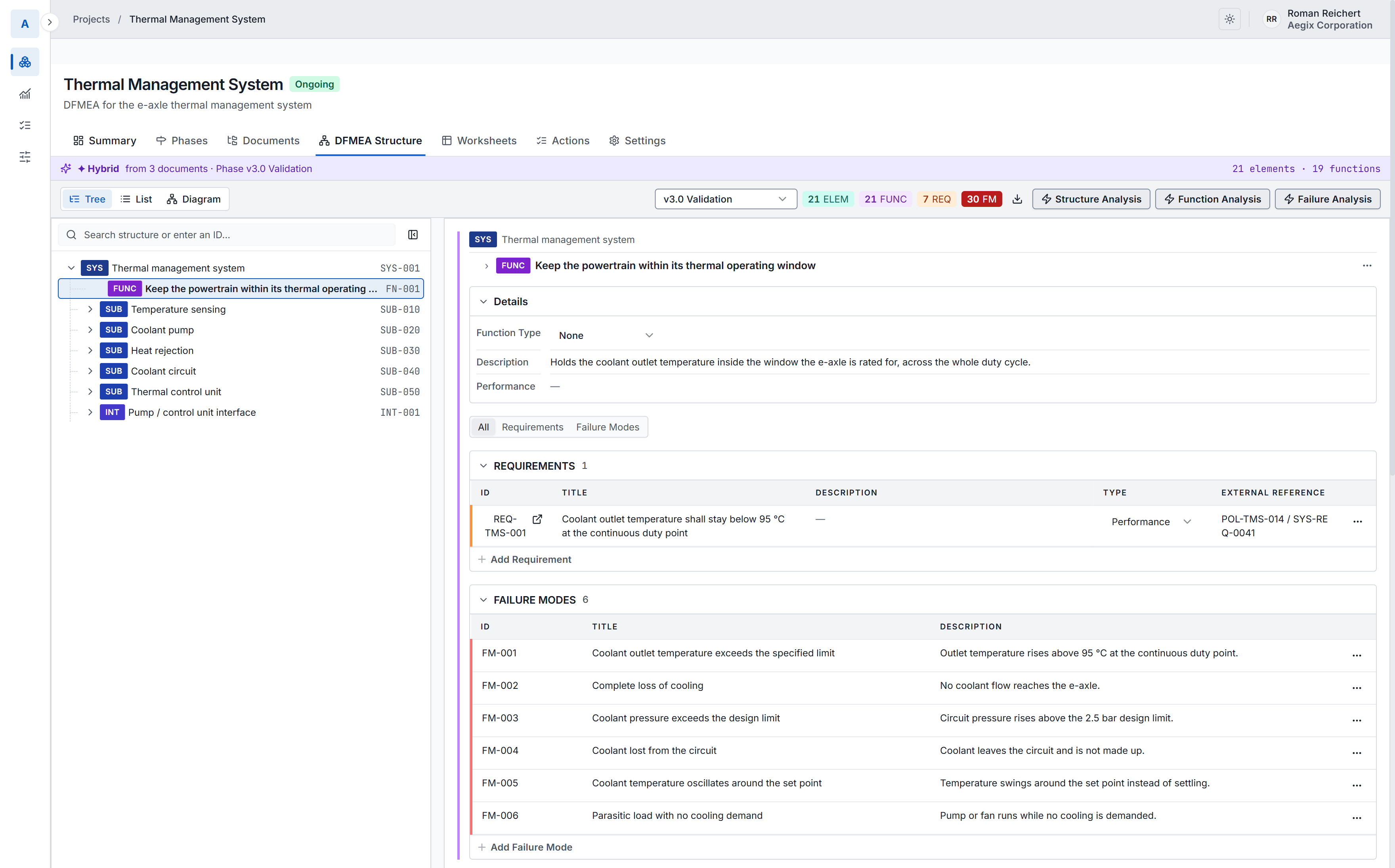This screenshot has height=868, width=1395.
Task: Select the Heat rejection tree row
Action: click(x=241, y=351)
